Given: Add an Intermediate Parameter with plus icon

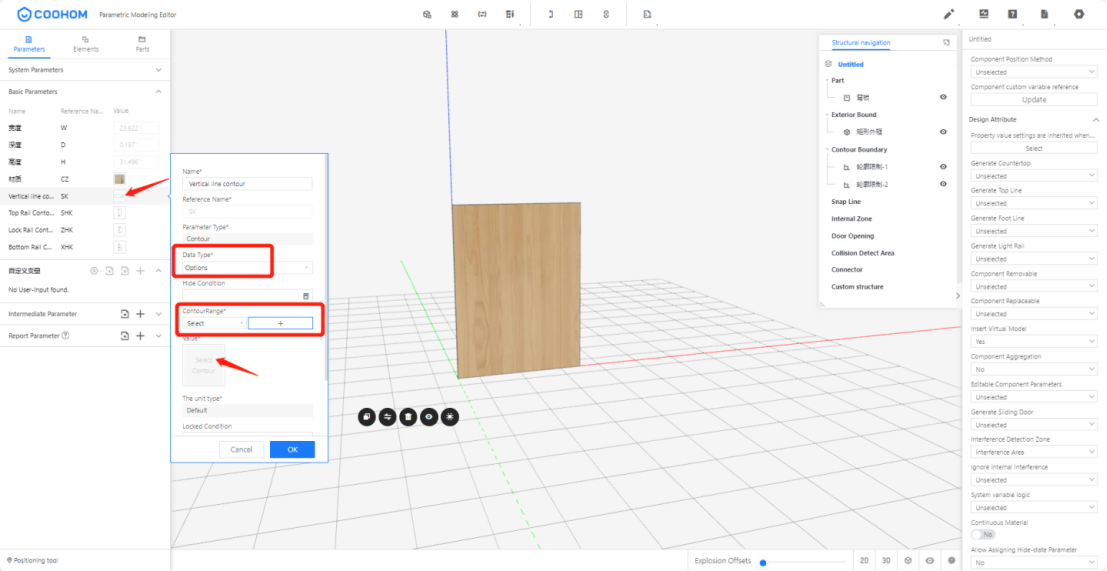Looking at the screenshot, I should click(140, 314).
